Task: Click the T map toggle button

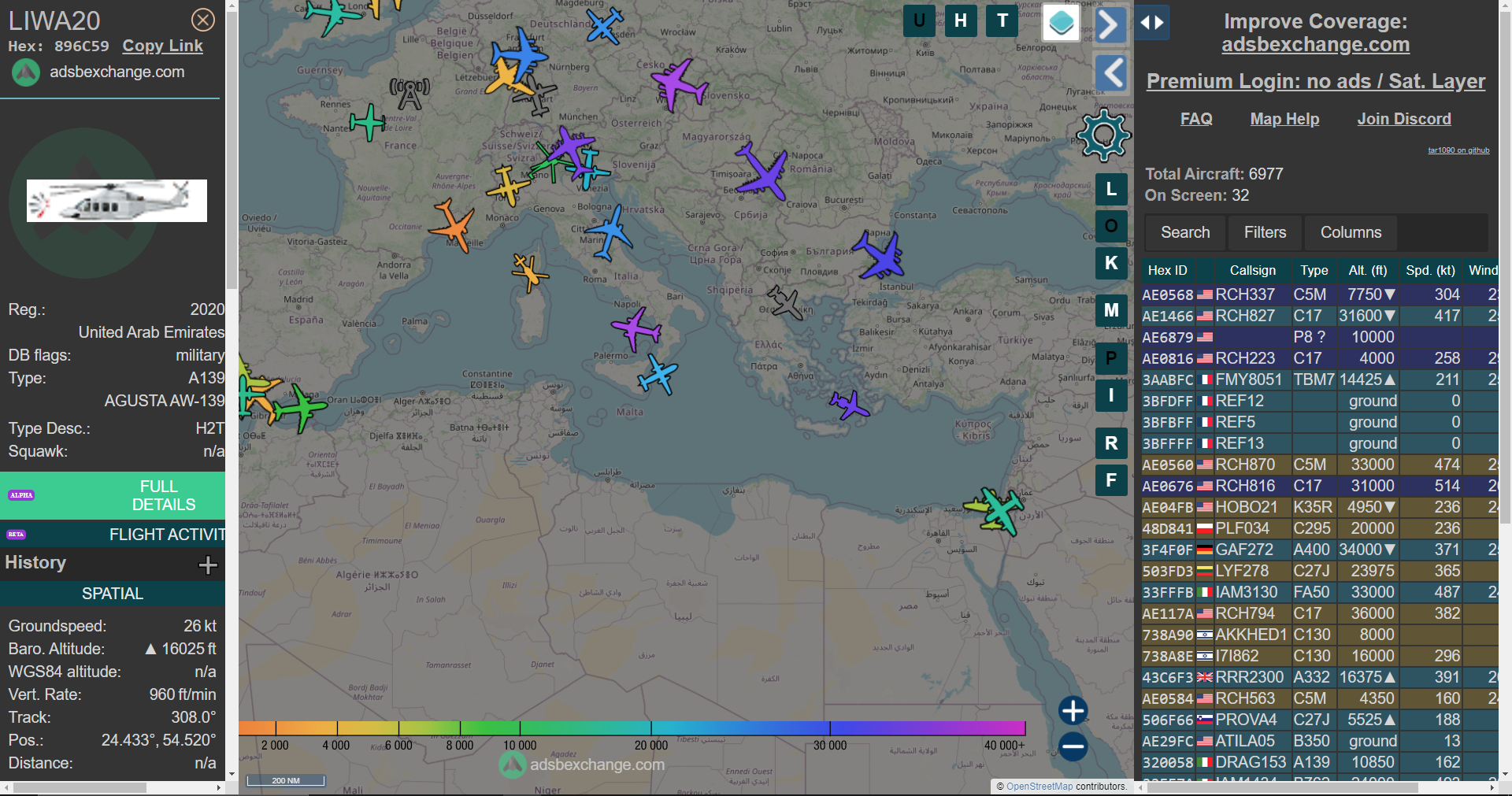Action: coord(1002,20)
